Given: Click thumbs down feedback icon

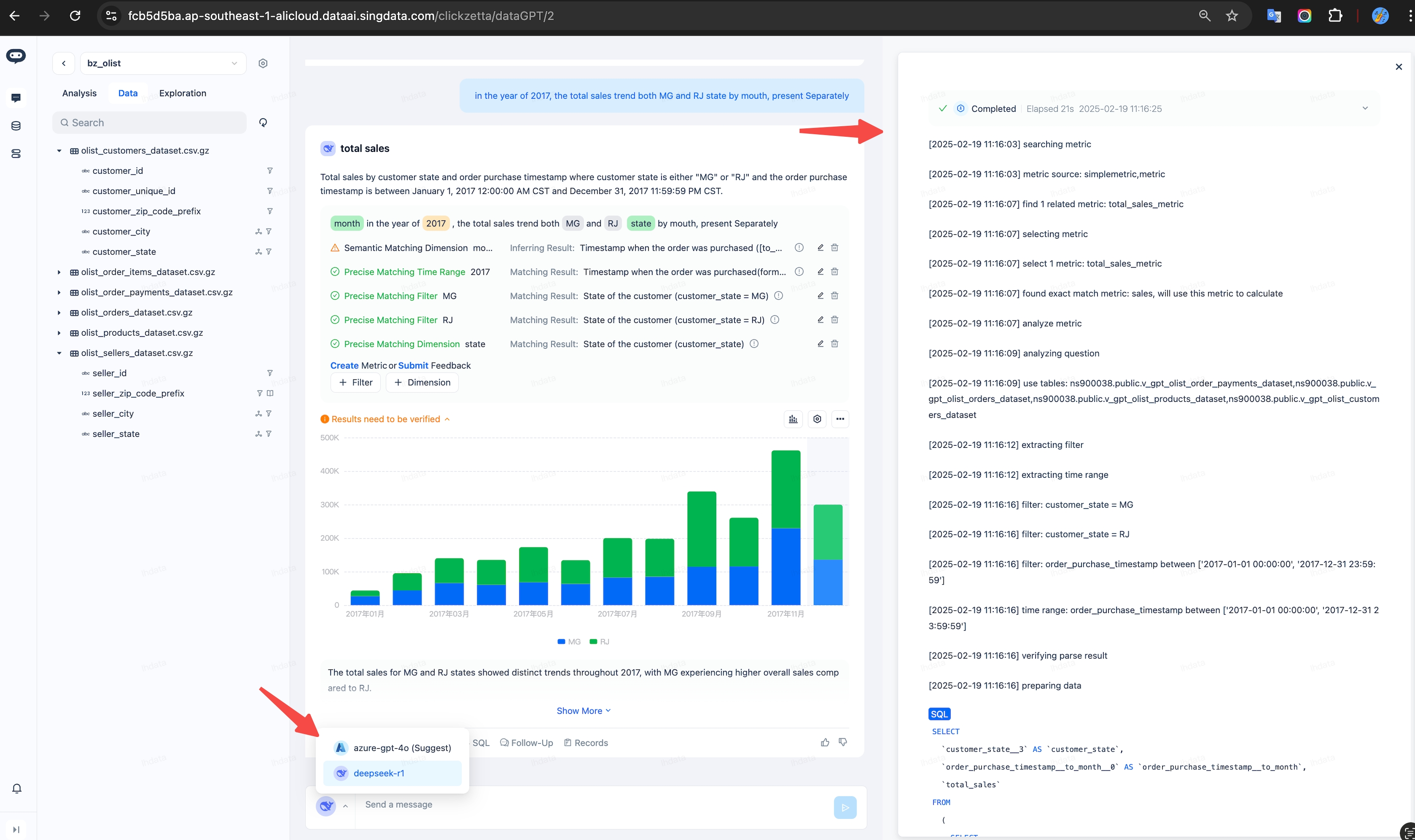Looking at the screenshot, I should tap(843, 742).
